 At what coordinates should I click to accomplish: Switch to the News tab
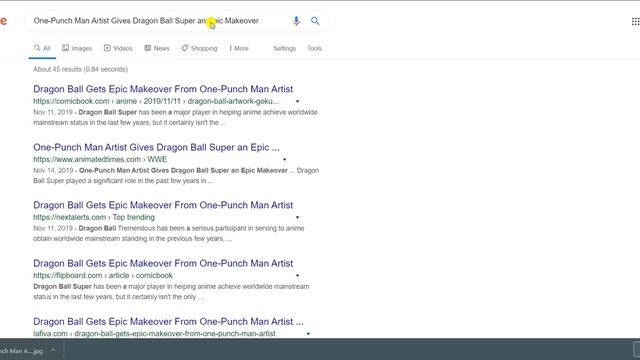pyautogui.click(x=157, y=48)
